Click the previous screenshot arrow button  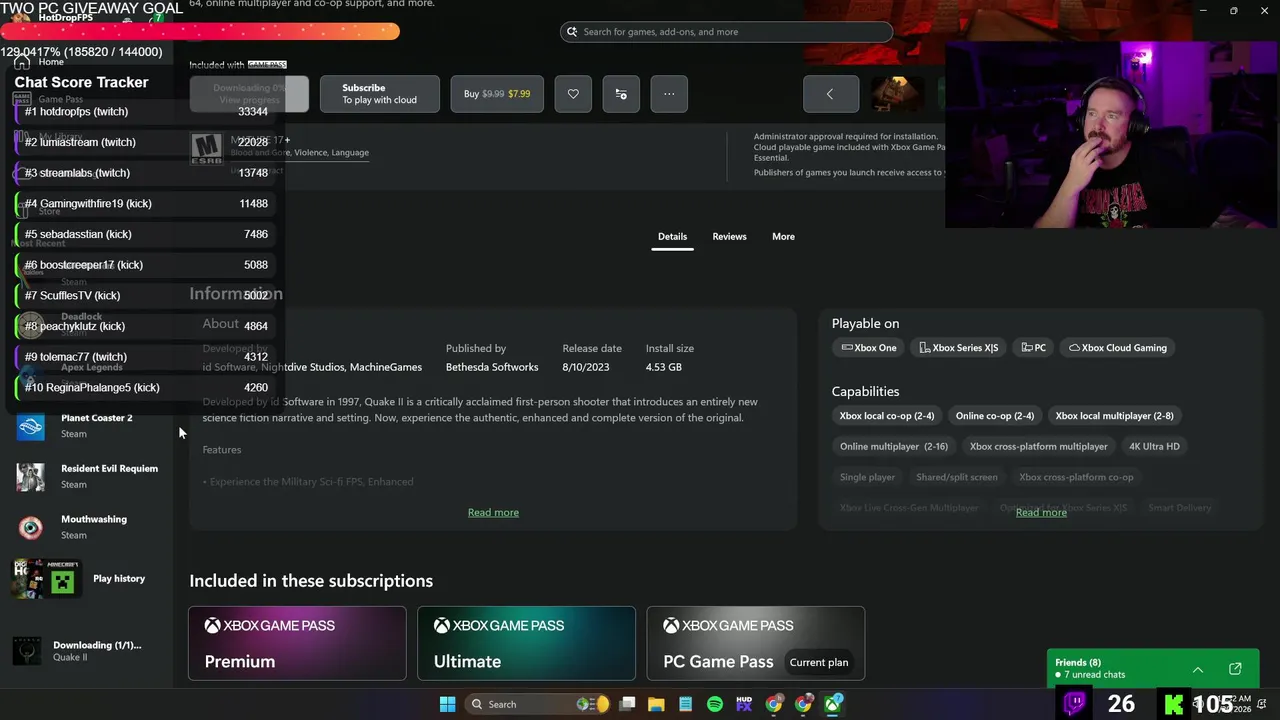830,94
